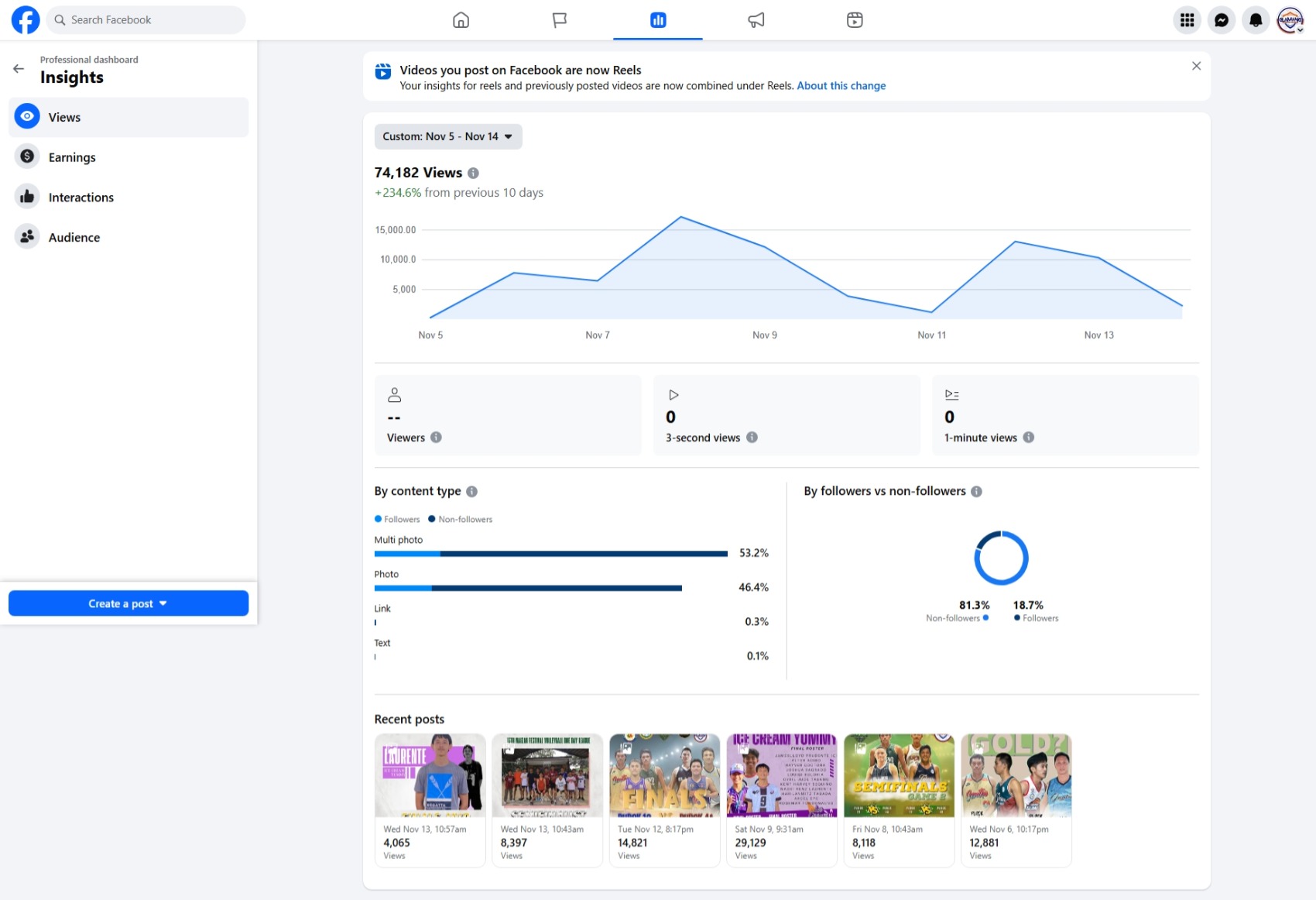1316x900 pixels.
Task: Open the Home feed icon
Action: (461, 20)
